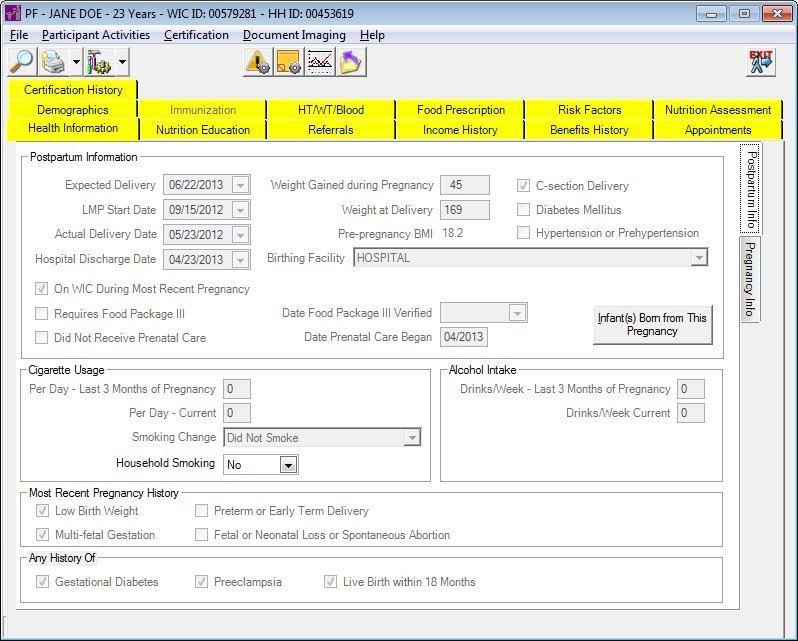Toggle On WIC During Most Recent Pregnancy
The image size is (798, 641).
(x=41, y=289)
